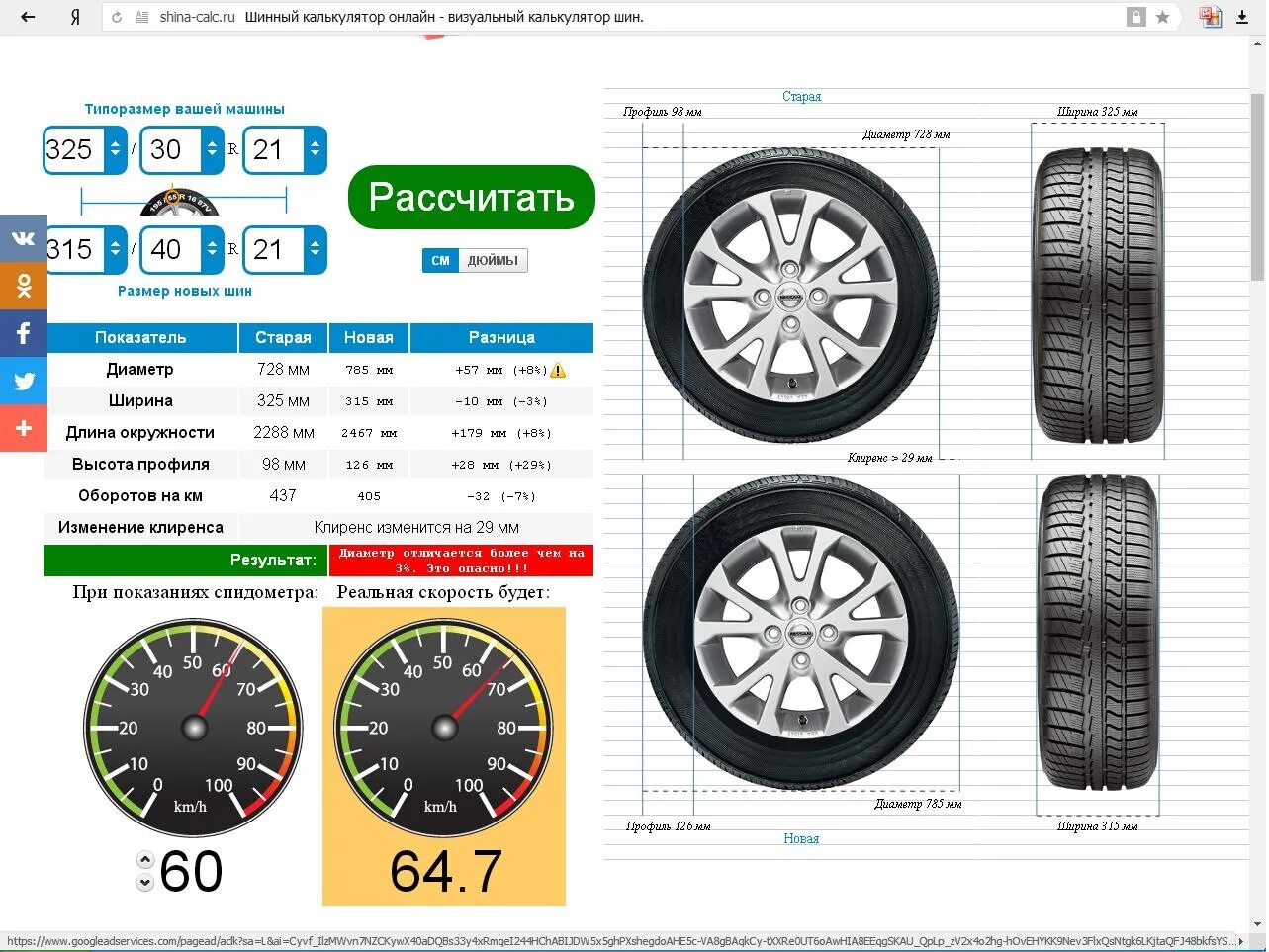This screenshot has width=1269, height=952.
Task: Click the Показатель column header
Action: coord(140,337)
